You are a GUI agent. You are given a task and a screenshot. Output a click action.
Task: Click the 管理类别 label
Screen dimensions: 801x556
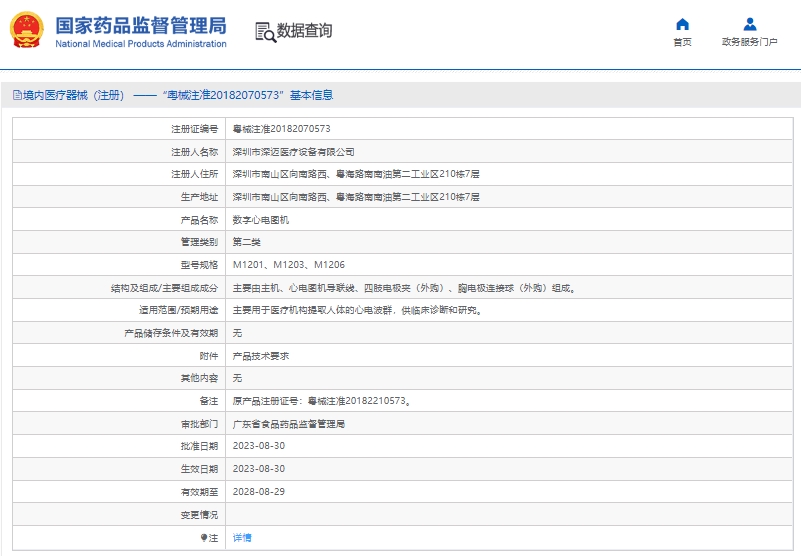pos(199,242)
